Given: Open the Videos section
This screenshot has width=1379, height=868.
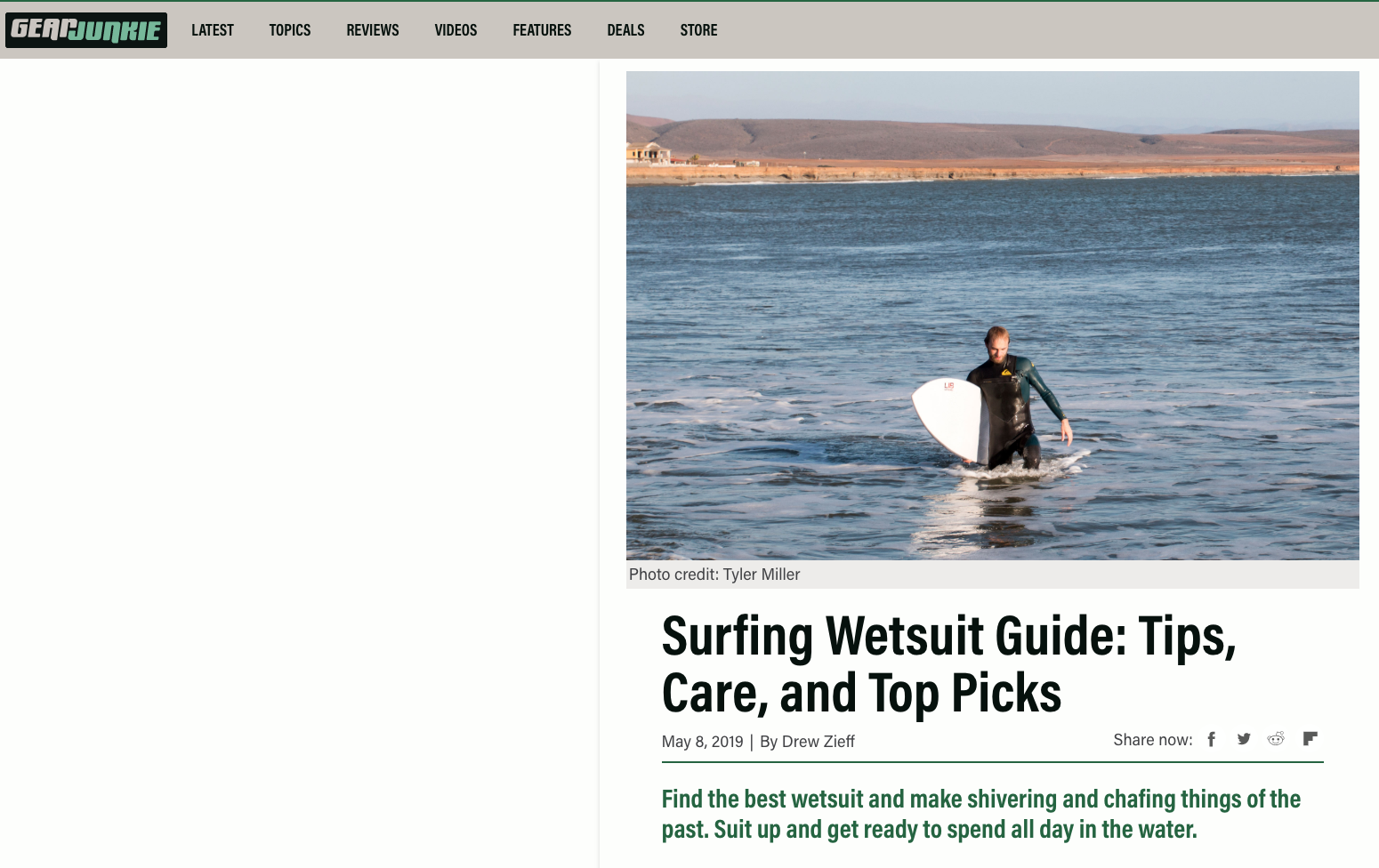Looking at the screenshot, I should [456, 30].
